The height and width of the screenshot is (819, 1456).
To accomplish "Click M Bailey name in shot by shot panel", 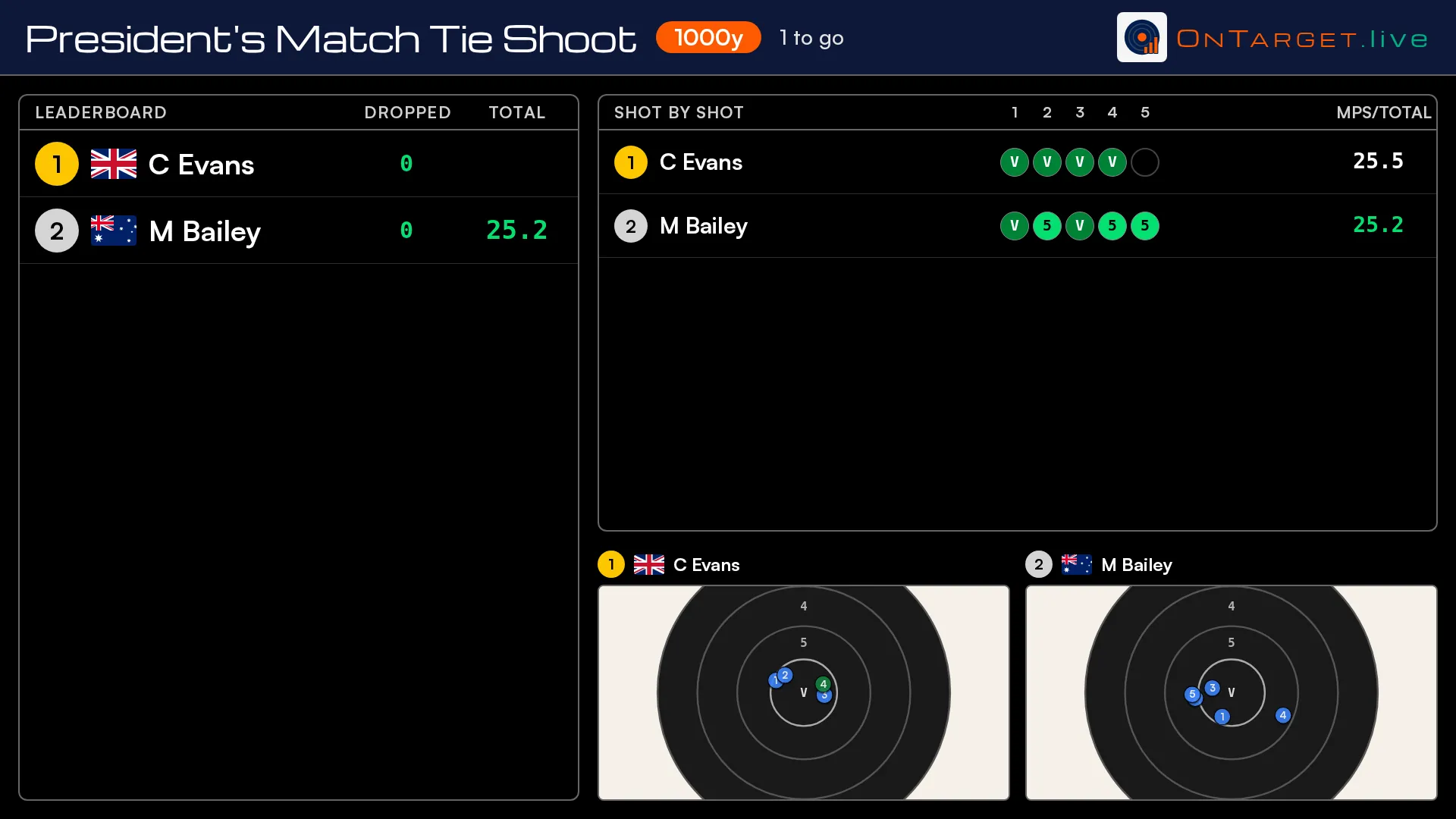I will [704, 226].
